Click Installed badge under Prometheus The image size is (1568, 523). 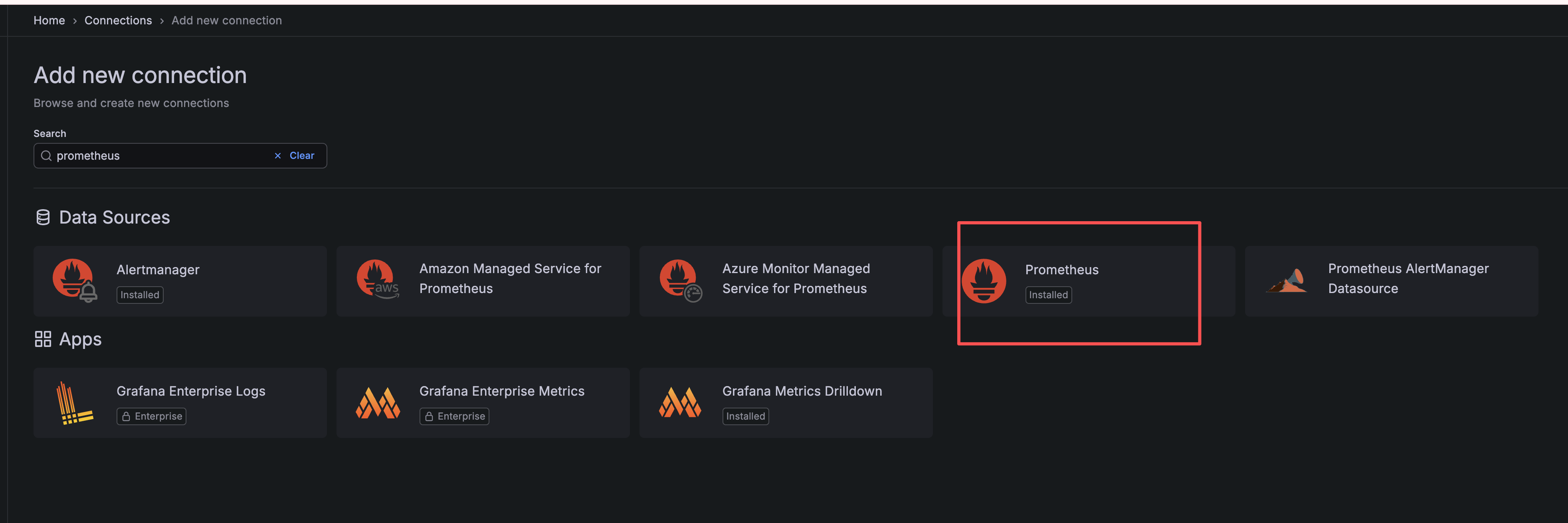pos(1047,295)
